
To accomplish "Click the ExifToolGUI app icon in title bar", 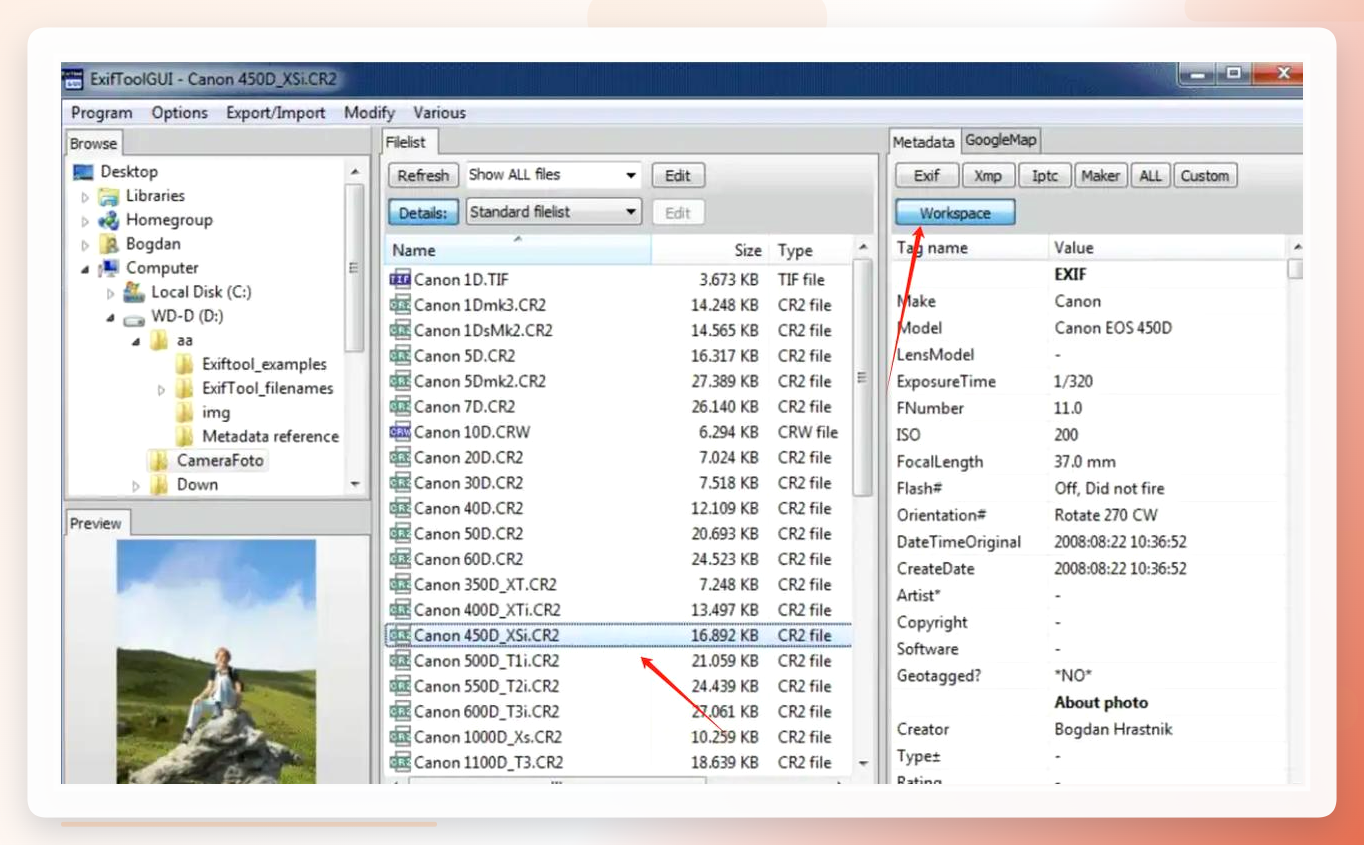I will (73, 79).
